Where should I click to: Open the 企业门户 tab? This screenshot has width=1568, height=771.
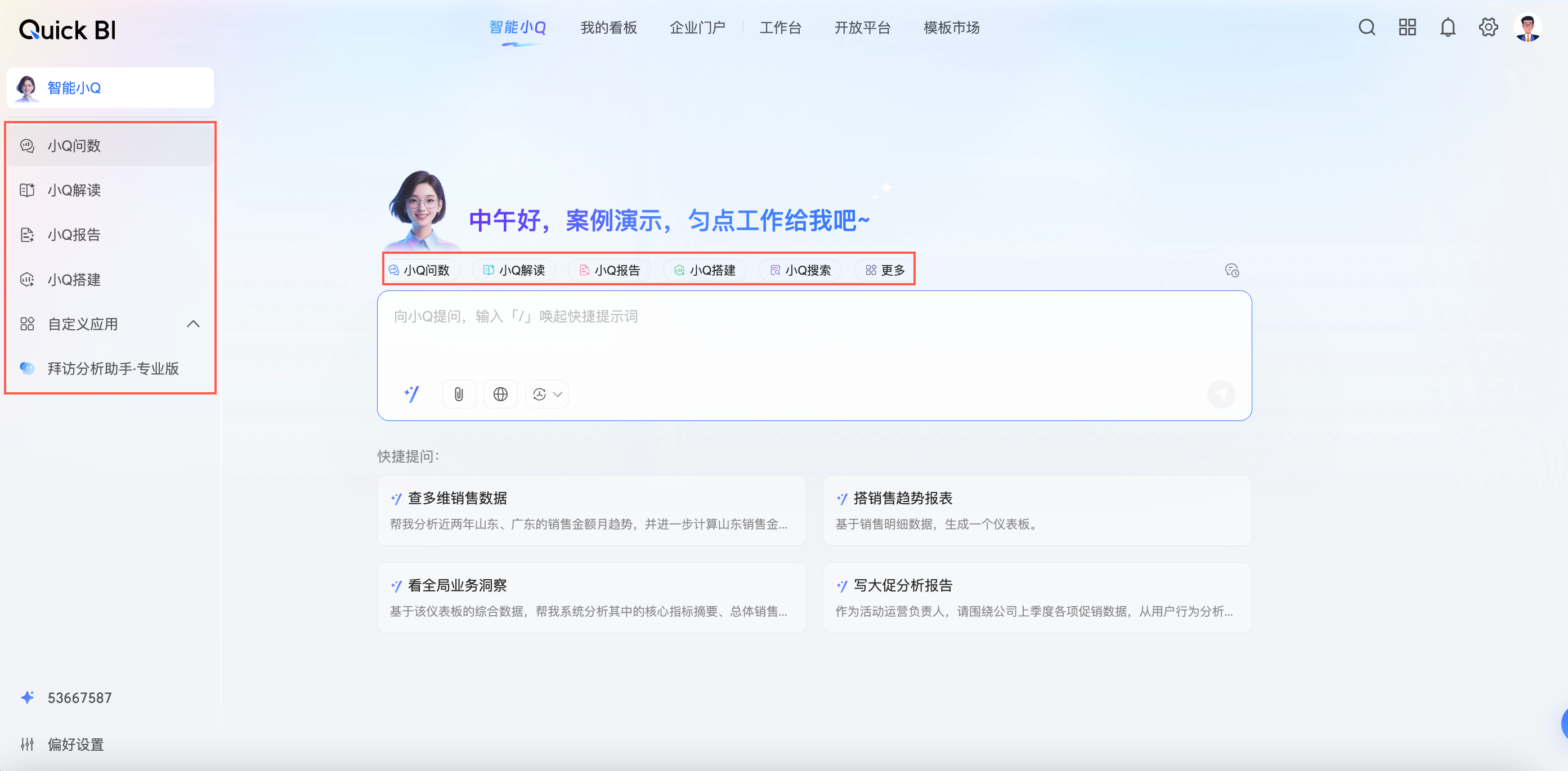click(x=697, y=28)
